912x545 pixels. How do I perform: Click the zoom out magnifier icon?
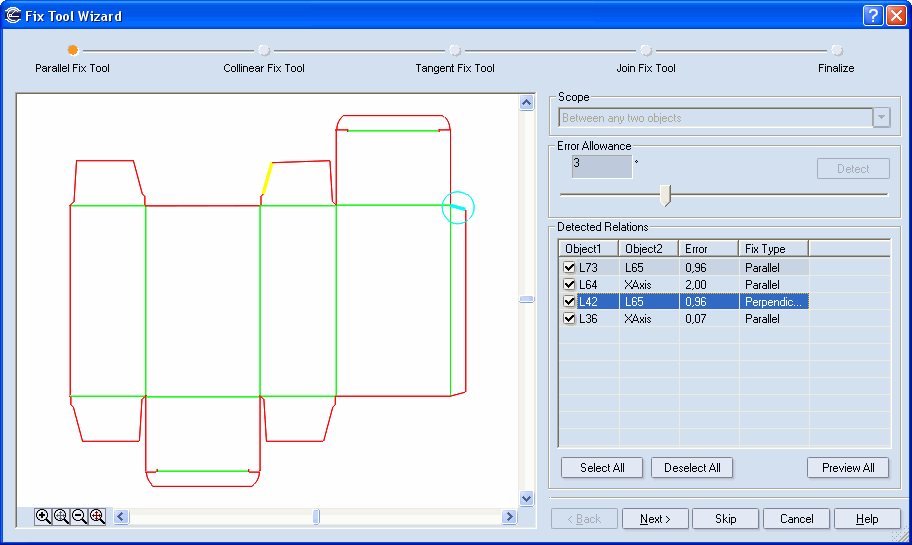coord(79,516)
